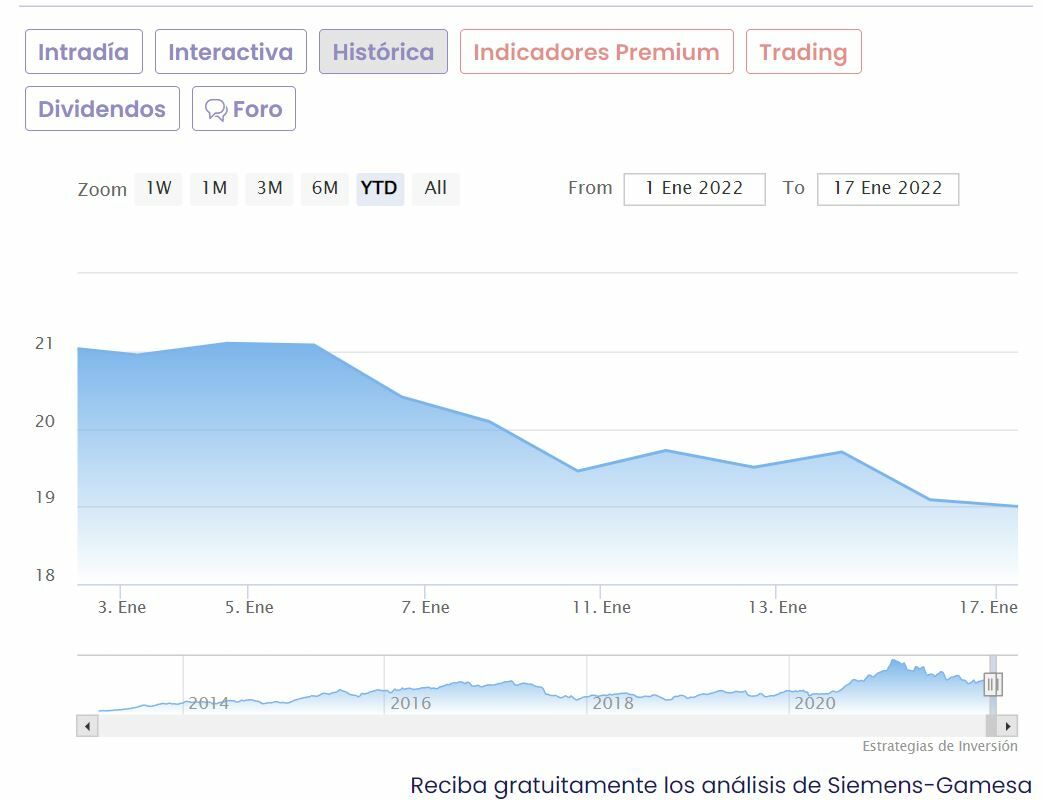1042x800 pixels.
Task: Switch to the Interactiva tab
Action: [231, 52]
